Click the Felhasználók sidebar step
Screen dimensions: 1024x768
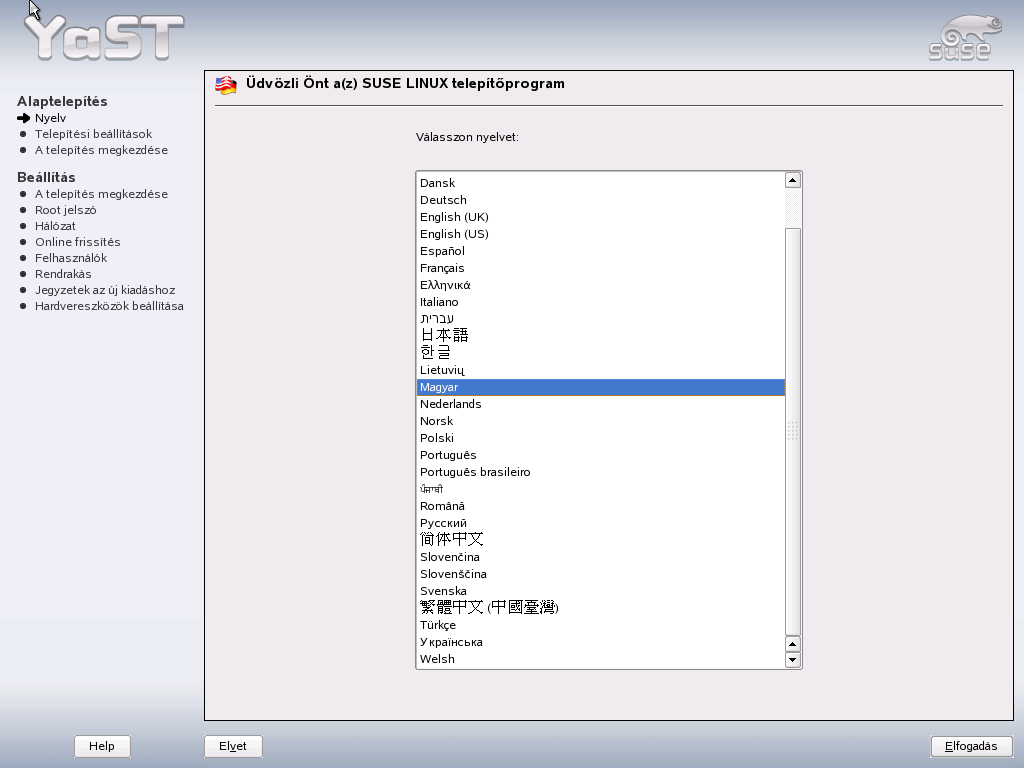(x=71, y=258)
